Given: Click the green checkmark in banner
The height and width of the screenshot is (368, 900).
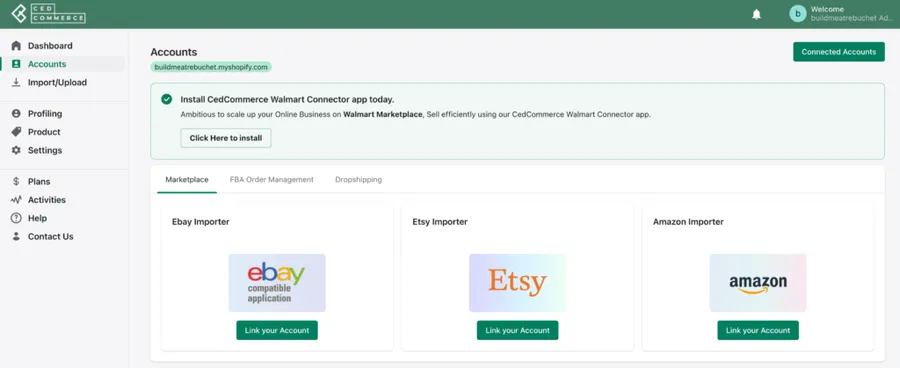Looking at the screenshot, I should [166, 99].
